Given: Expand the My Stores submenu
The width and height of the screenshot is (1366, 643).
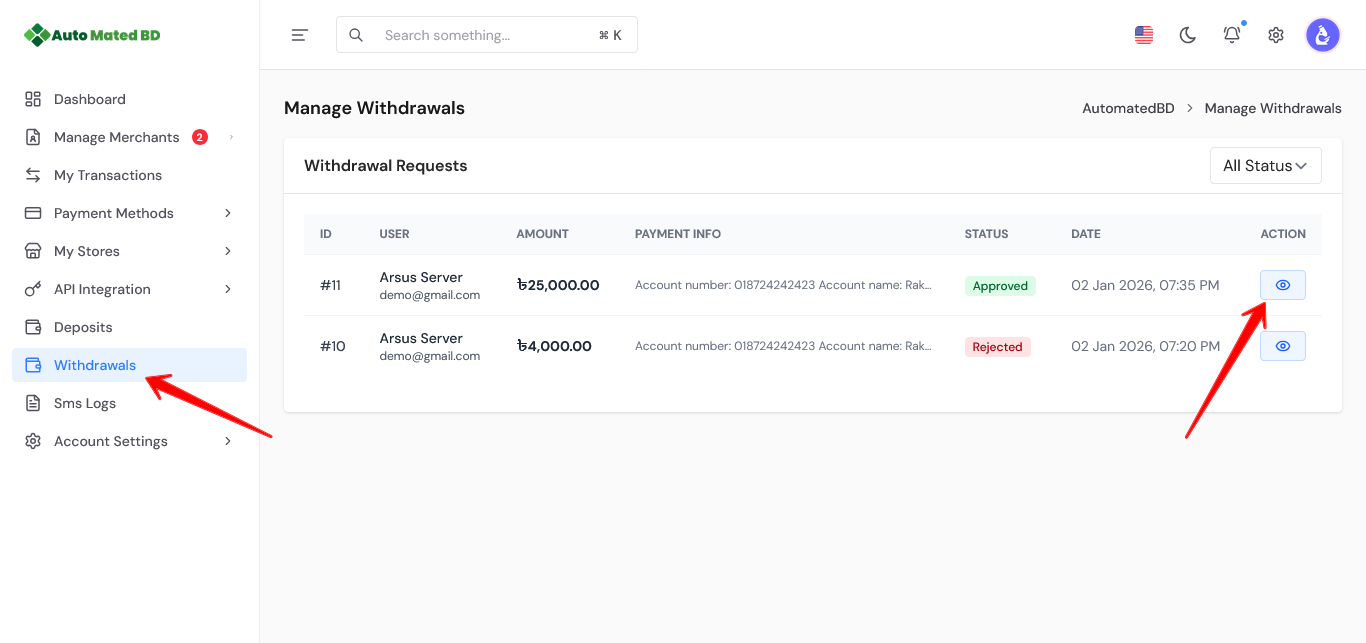Looking at the screenshot, I should coord(129,251).
